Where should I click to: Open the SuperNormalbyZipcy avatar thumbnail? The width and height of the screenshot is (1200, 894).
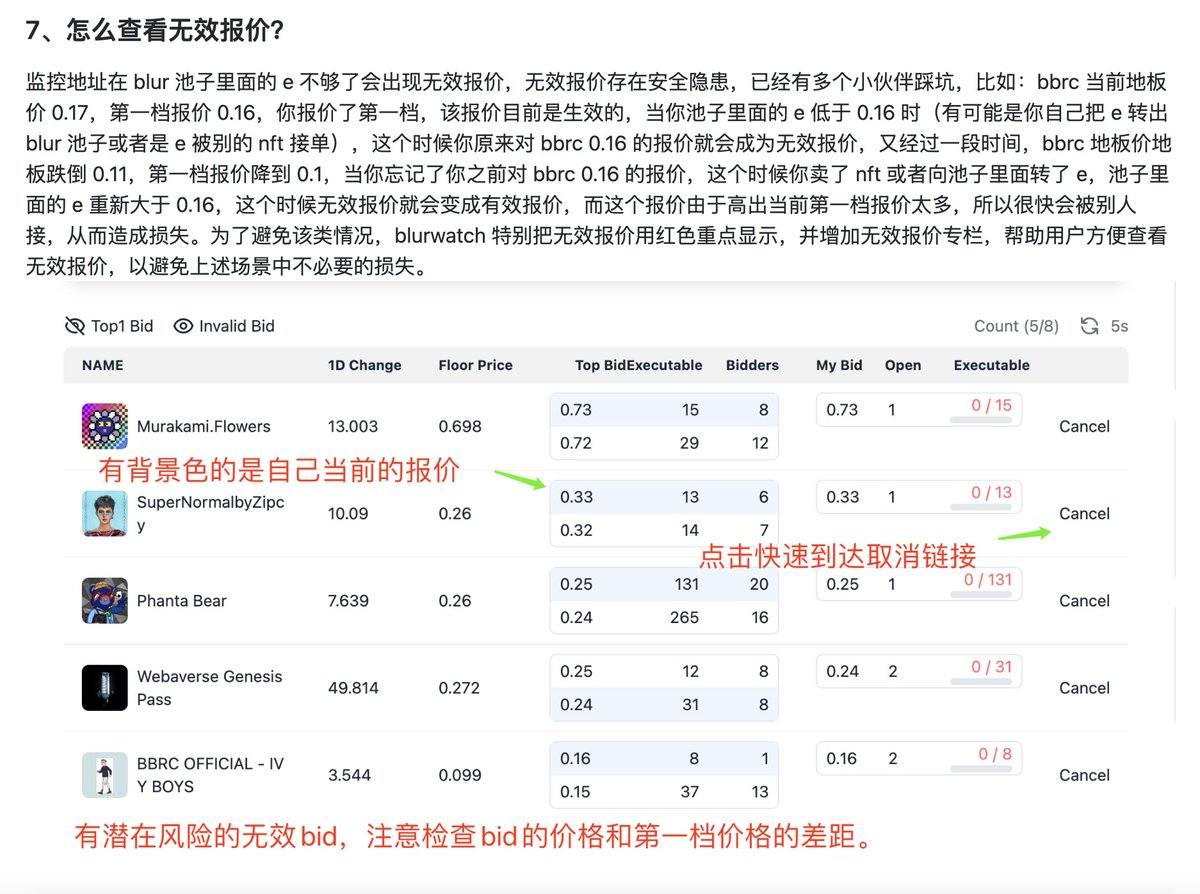tap(105, 513)
